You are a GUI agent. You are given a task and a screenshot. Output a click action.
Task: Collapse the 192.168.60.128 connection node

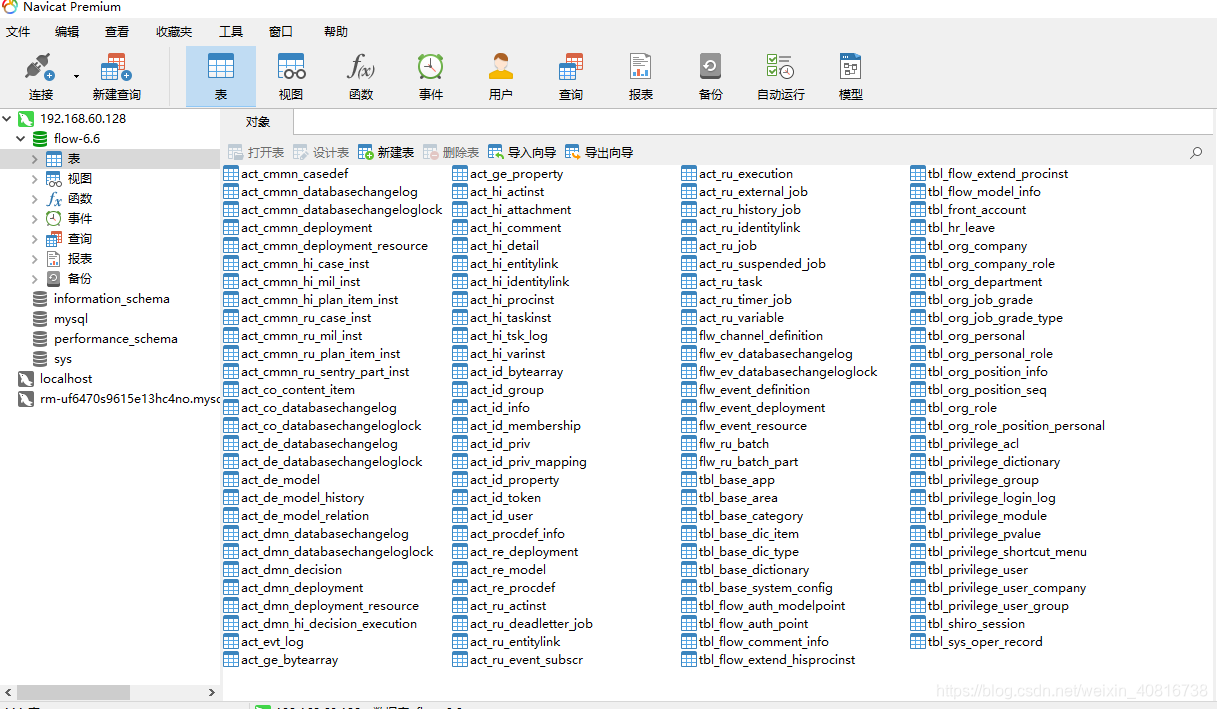(8, 119)
